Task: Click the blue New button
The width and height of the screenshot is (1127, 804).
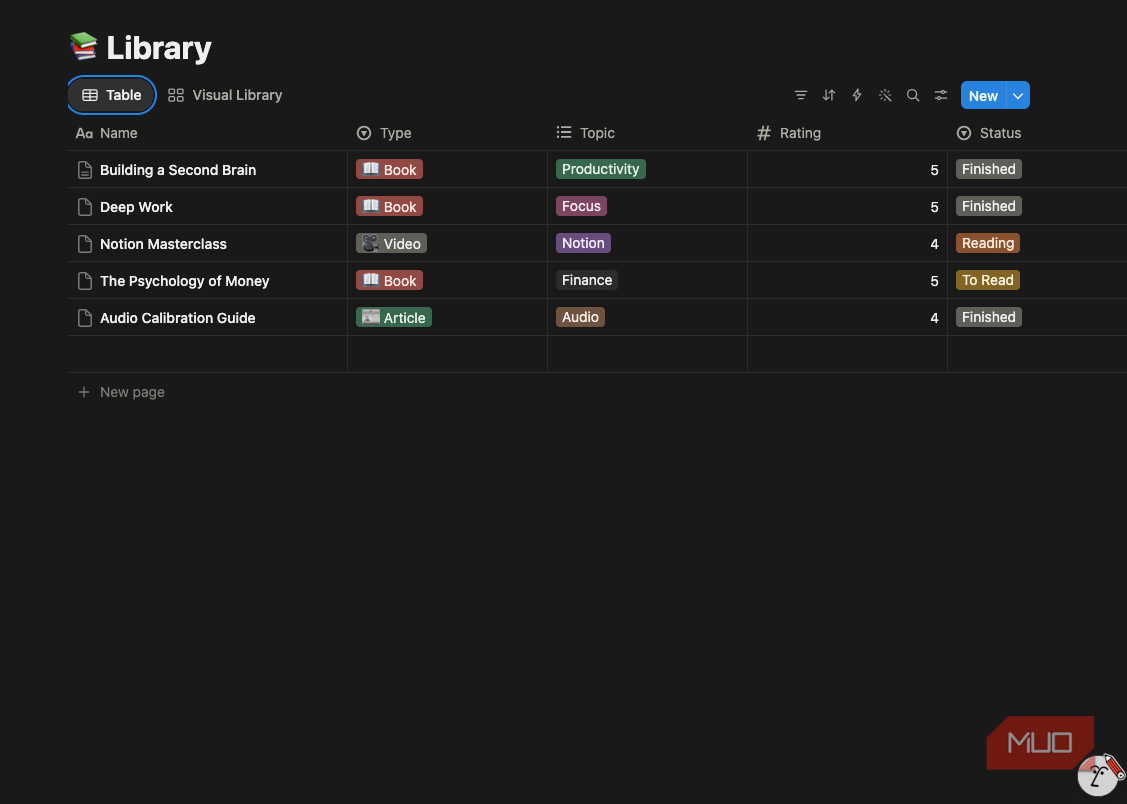Action: click(983, 96)
